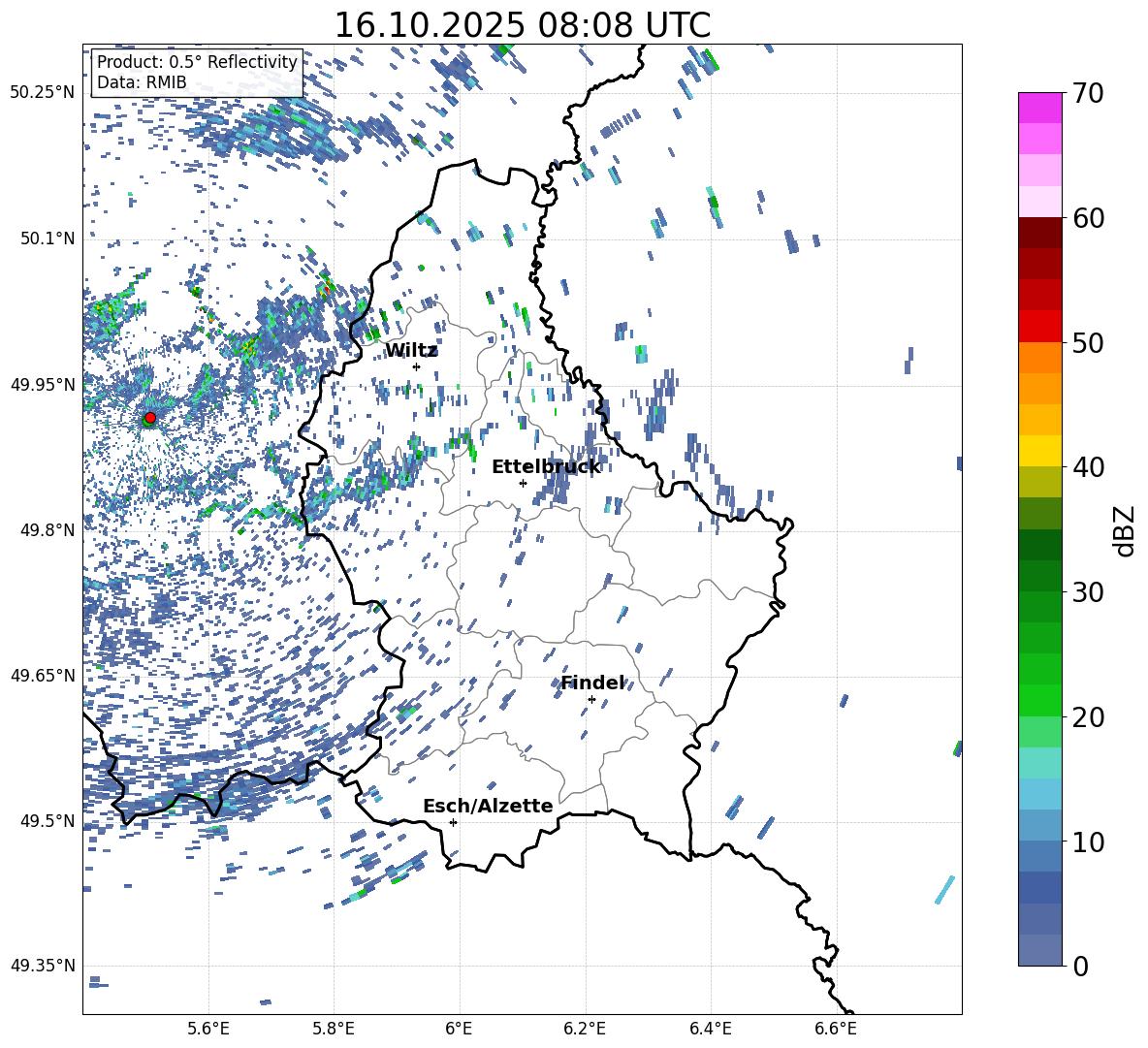Click the Esch/Alzette city label

click(488, 806)
